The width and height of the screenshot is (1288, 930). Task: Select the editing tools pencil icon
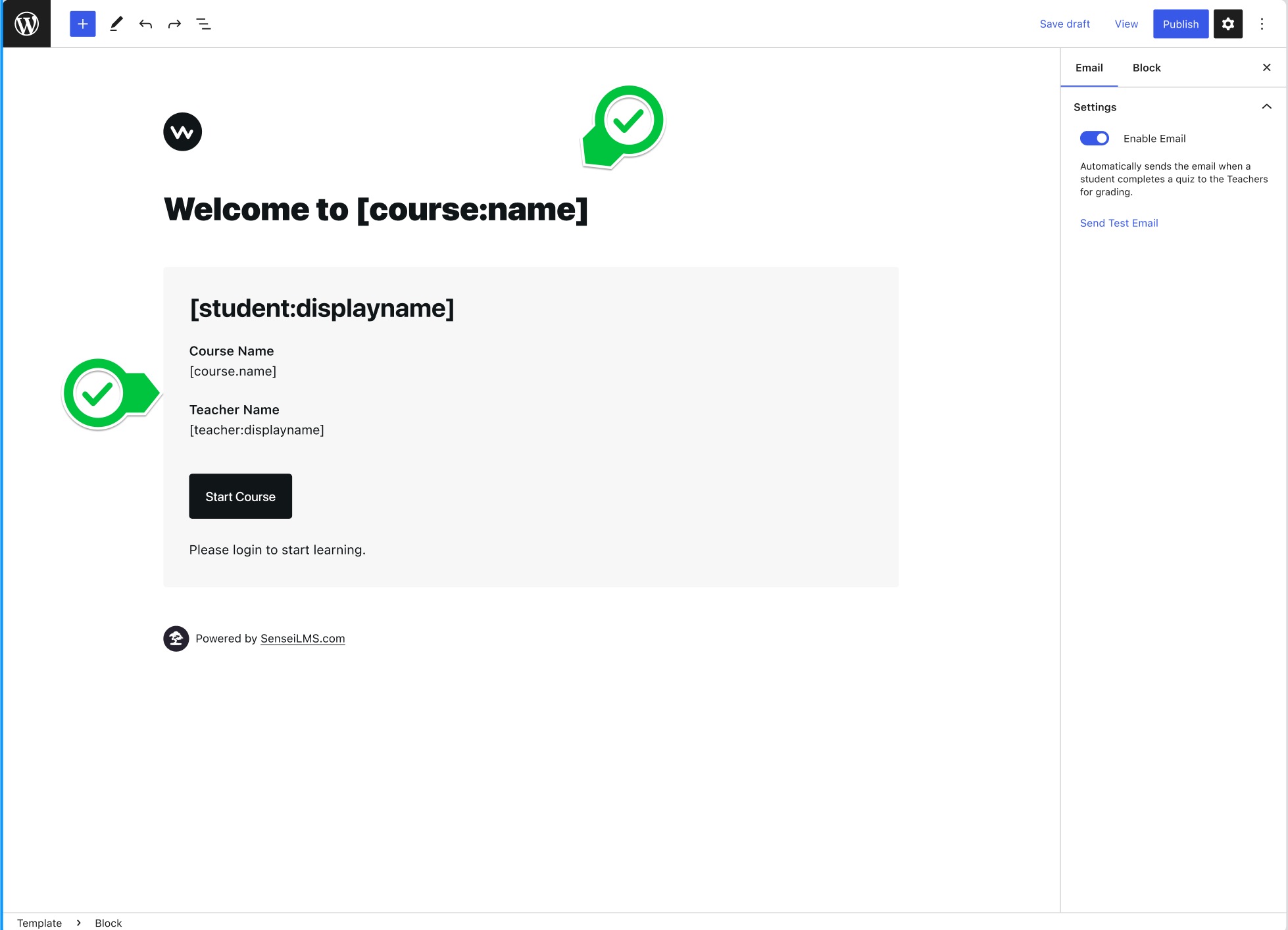116,24
